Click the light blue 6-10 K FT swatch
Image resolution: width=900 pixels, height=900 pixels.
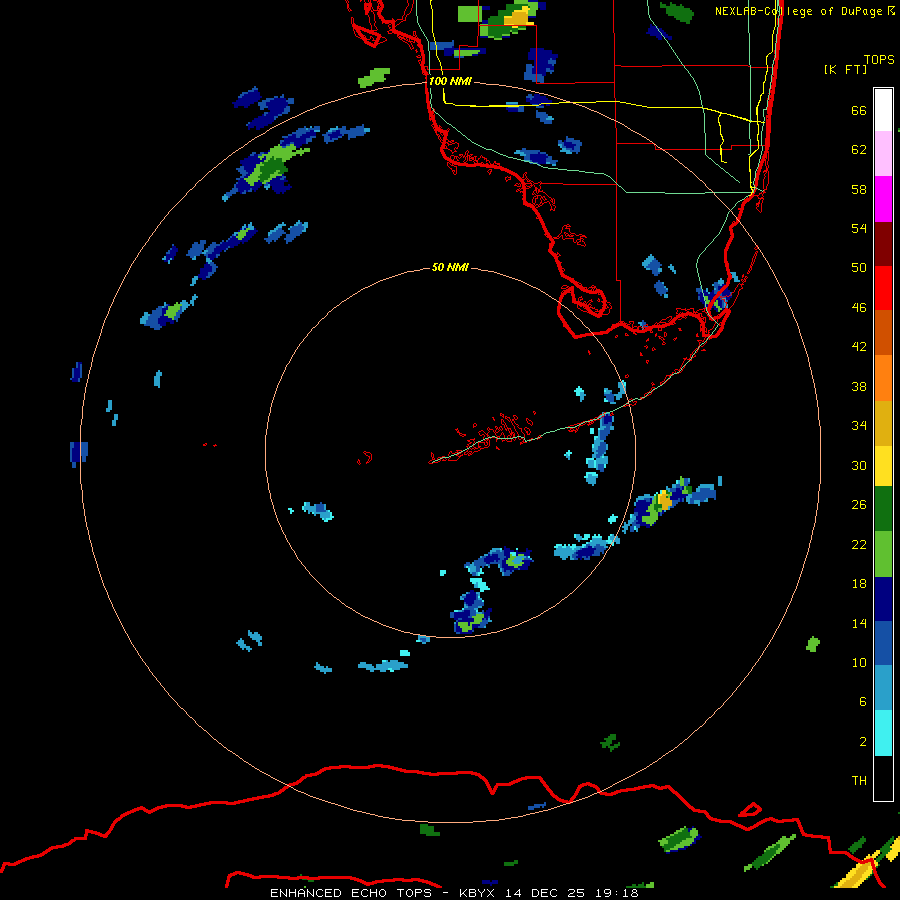[883, 688]
